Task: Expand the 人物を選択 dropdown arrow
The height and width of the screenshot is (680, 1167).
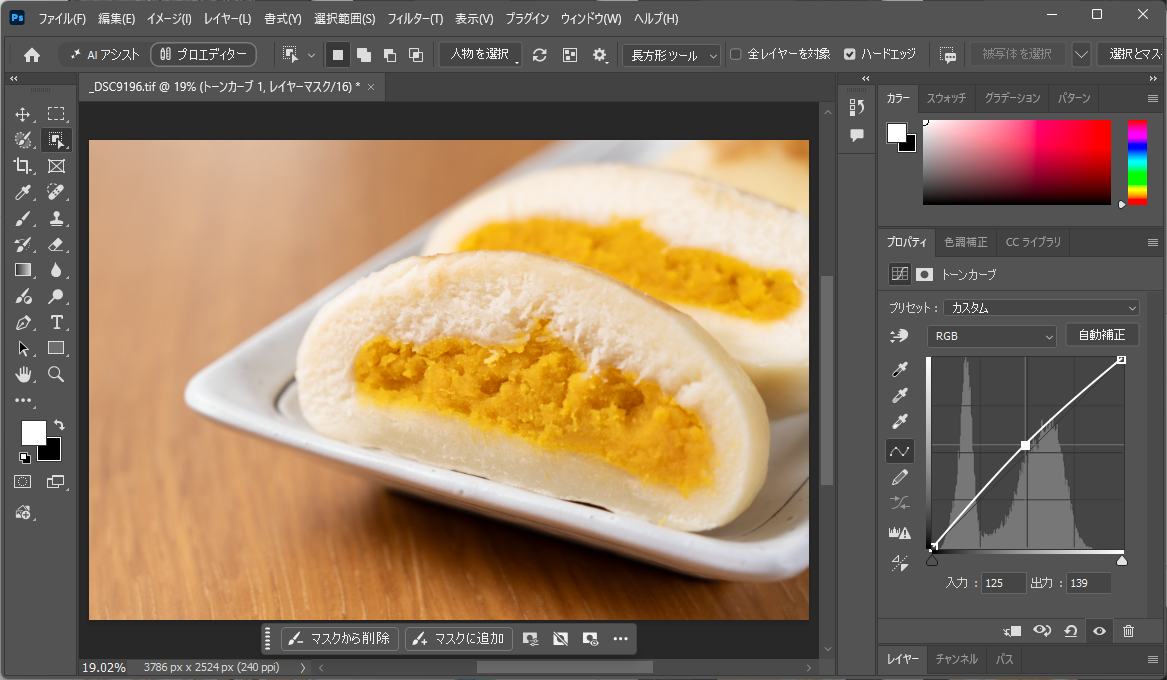Action: (x=517, y=61)
